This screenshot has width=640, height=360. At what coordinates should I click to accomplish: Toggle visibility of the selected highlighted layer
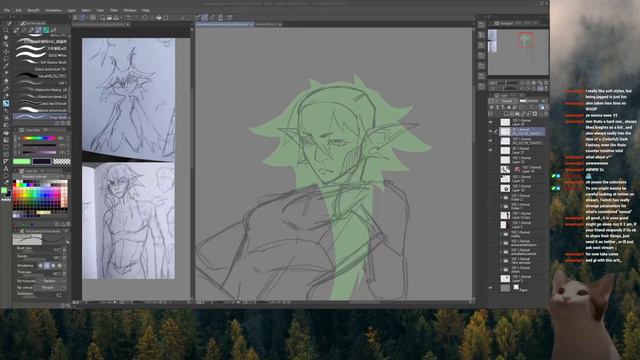pos(491,131)
